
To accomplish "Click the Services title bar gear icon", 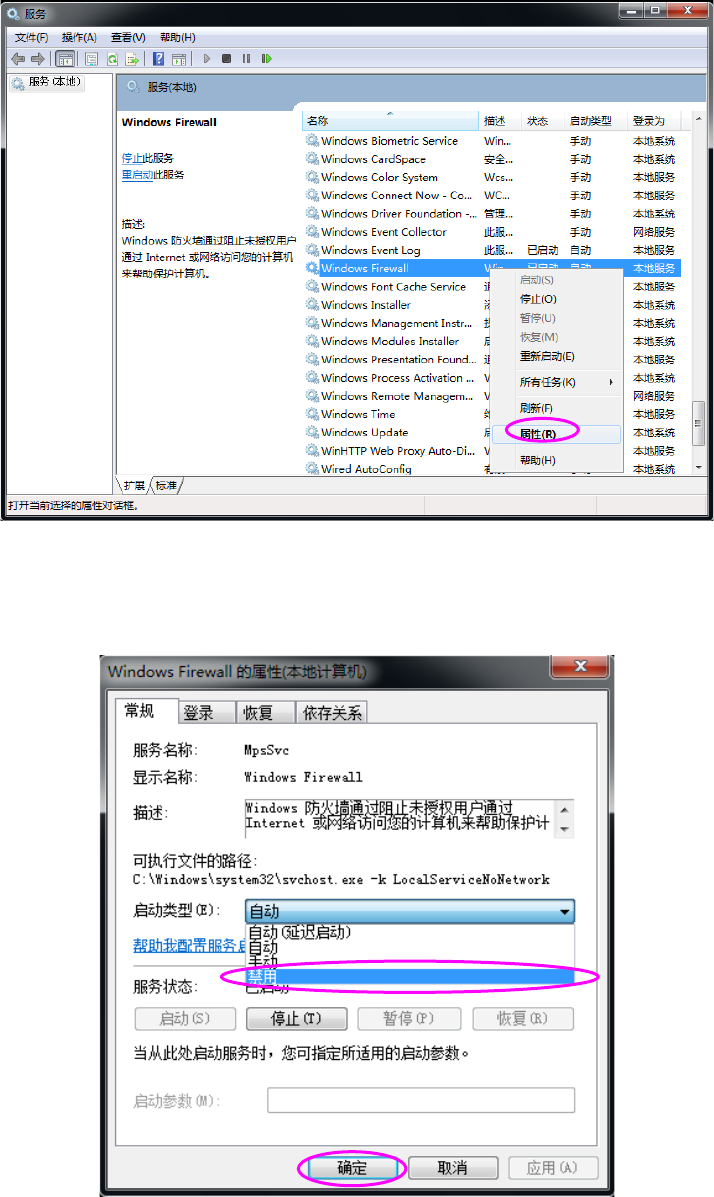I will point(13,13).
